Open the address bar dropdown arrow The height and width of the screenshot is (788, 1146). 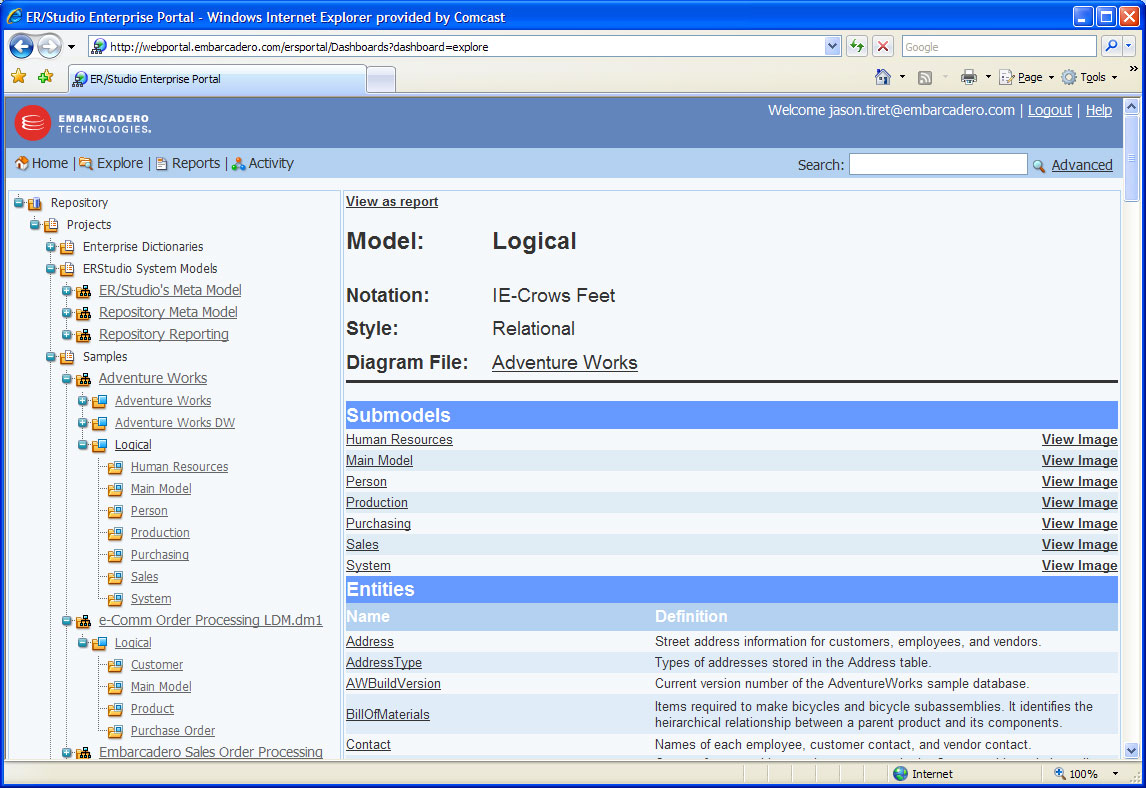832,46
